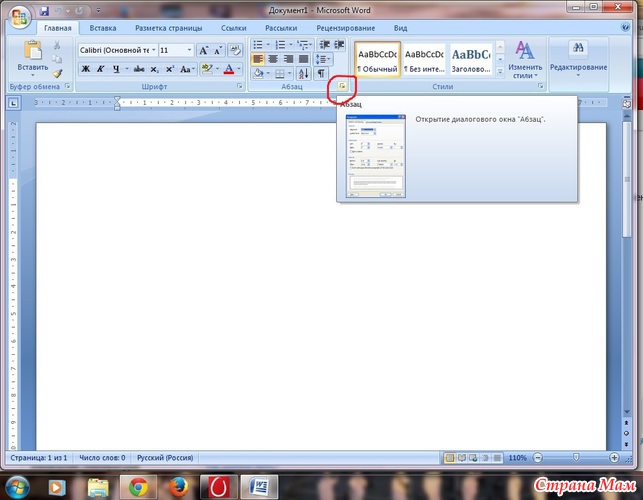The width and height of the screenshot is (643, 500).
Task: Click the Cut scissors icon
Action: coord(57,45)
